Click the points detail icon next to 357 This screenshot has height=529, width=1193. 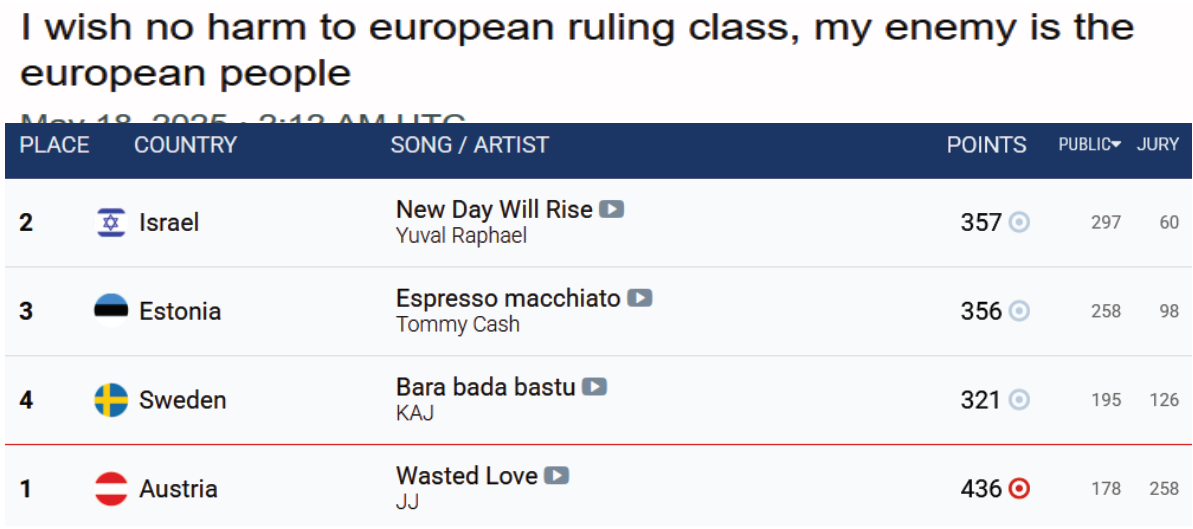tap(1019, 222)
